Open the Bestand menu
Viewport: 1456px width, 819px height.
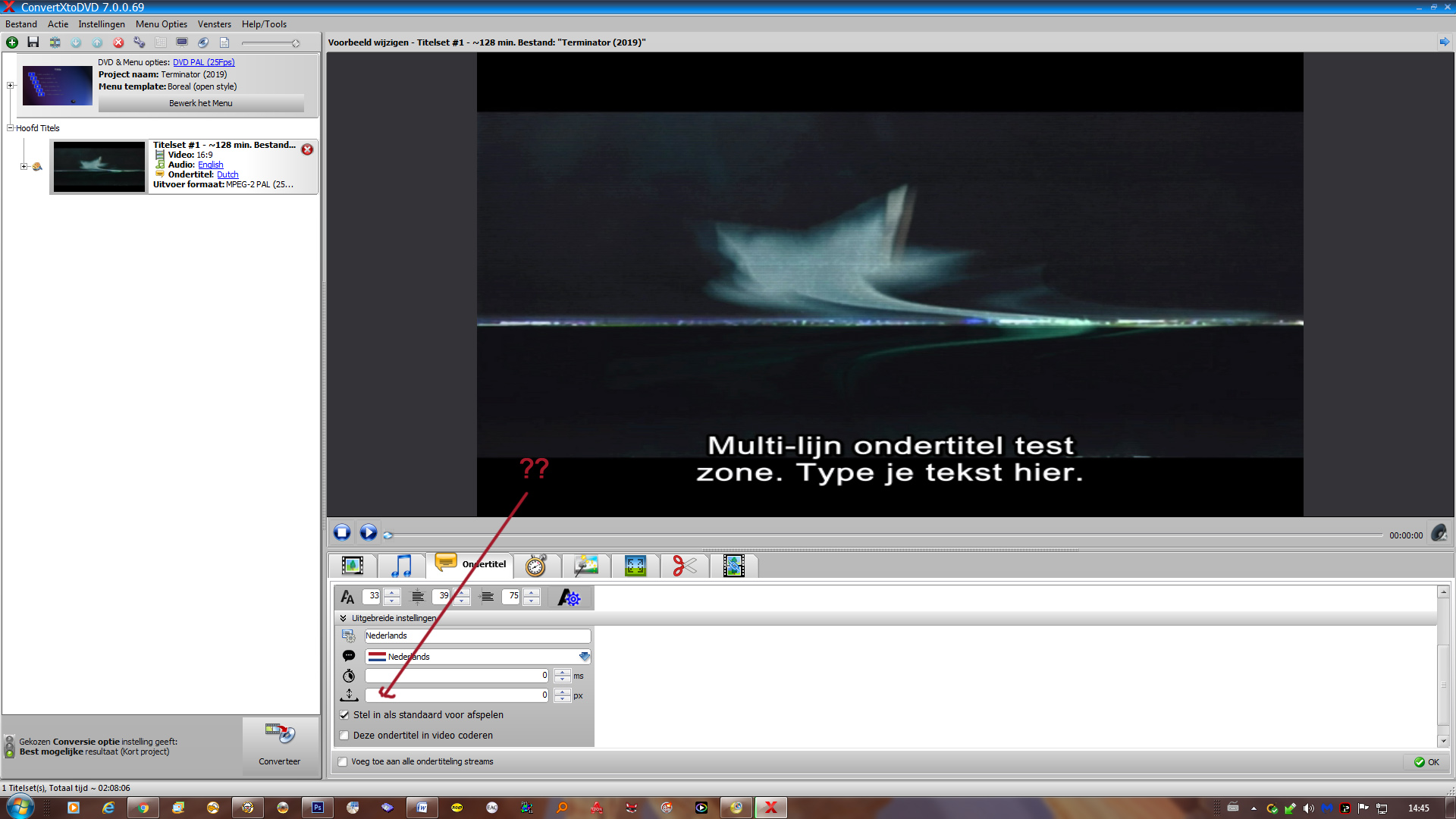click(x=21, y=24)
